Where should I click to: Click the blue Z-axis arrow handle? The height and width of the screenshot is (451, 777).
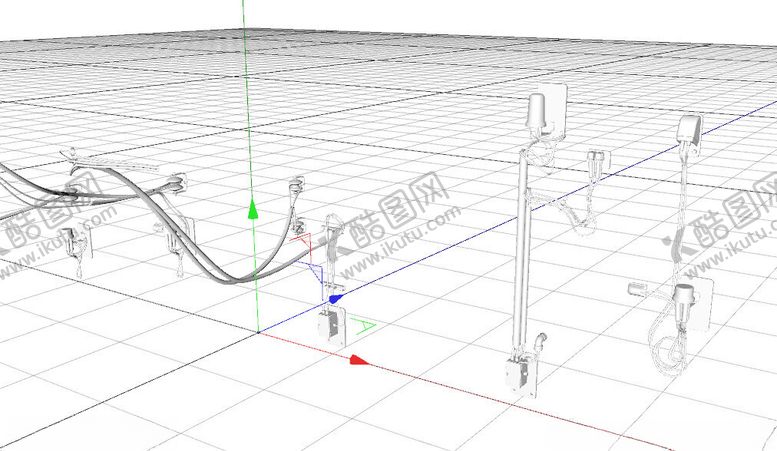point(335,297)
